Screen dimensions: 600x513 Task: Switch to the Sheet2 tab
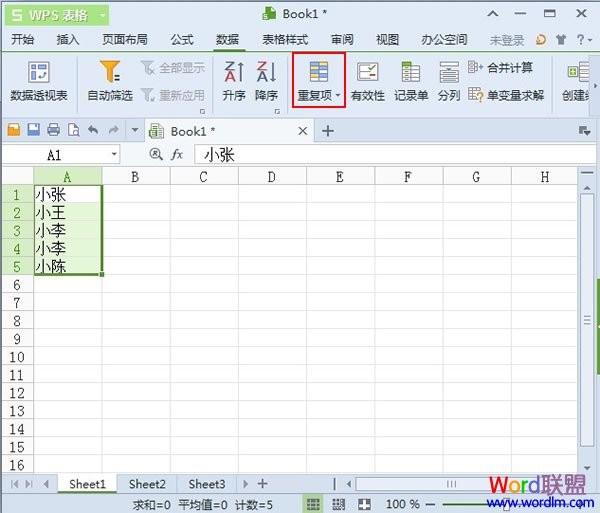(147, 484)
